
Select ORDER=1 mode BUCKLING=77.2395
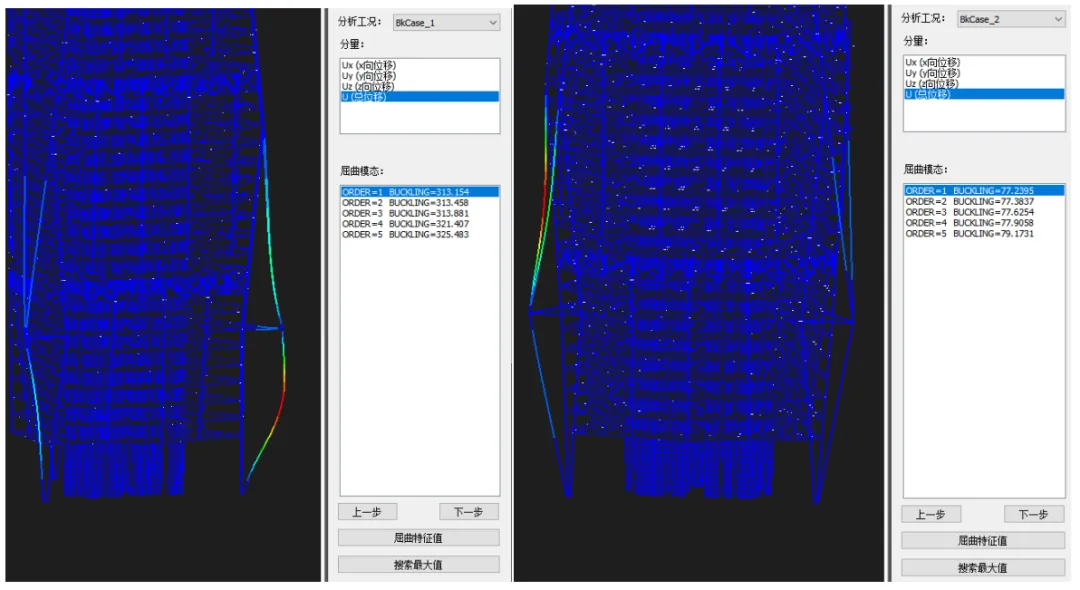pos(969,190)
